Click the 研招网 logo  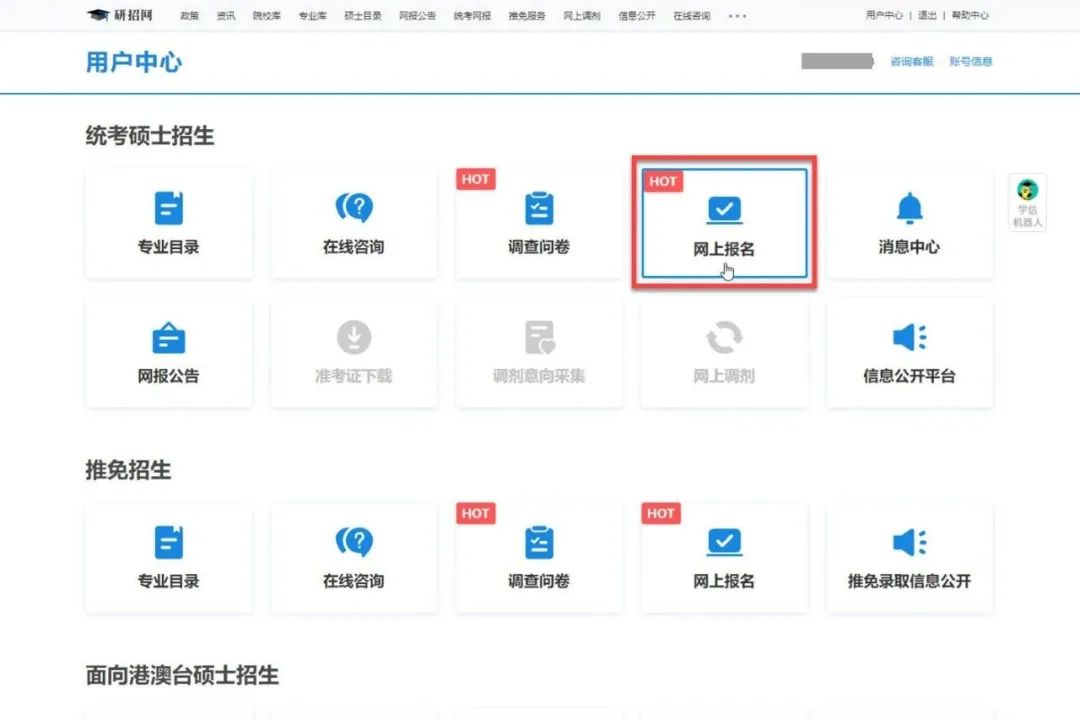[120, 15]
